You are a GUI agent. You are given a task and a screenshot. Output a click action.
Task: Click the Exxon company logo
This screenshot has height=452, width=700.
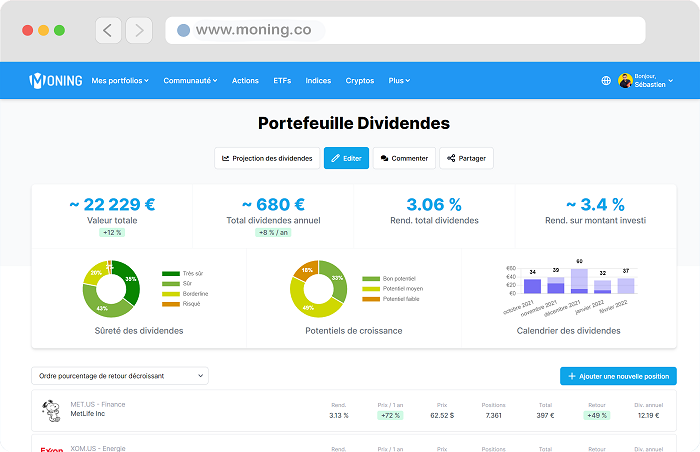[51, 449]
